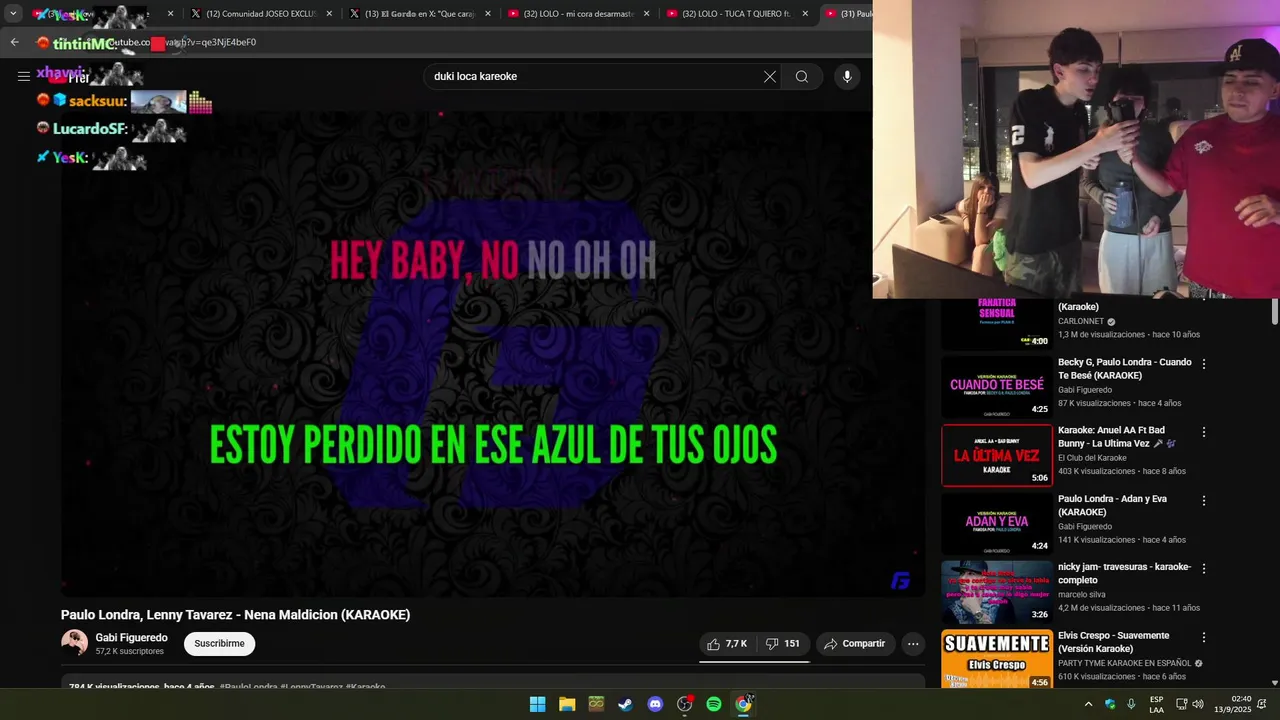Open options menu for 'Adan y Eva' video

(x=1204, y=500)
